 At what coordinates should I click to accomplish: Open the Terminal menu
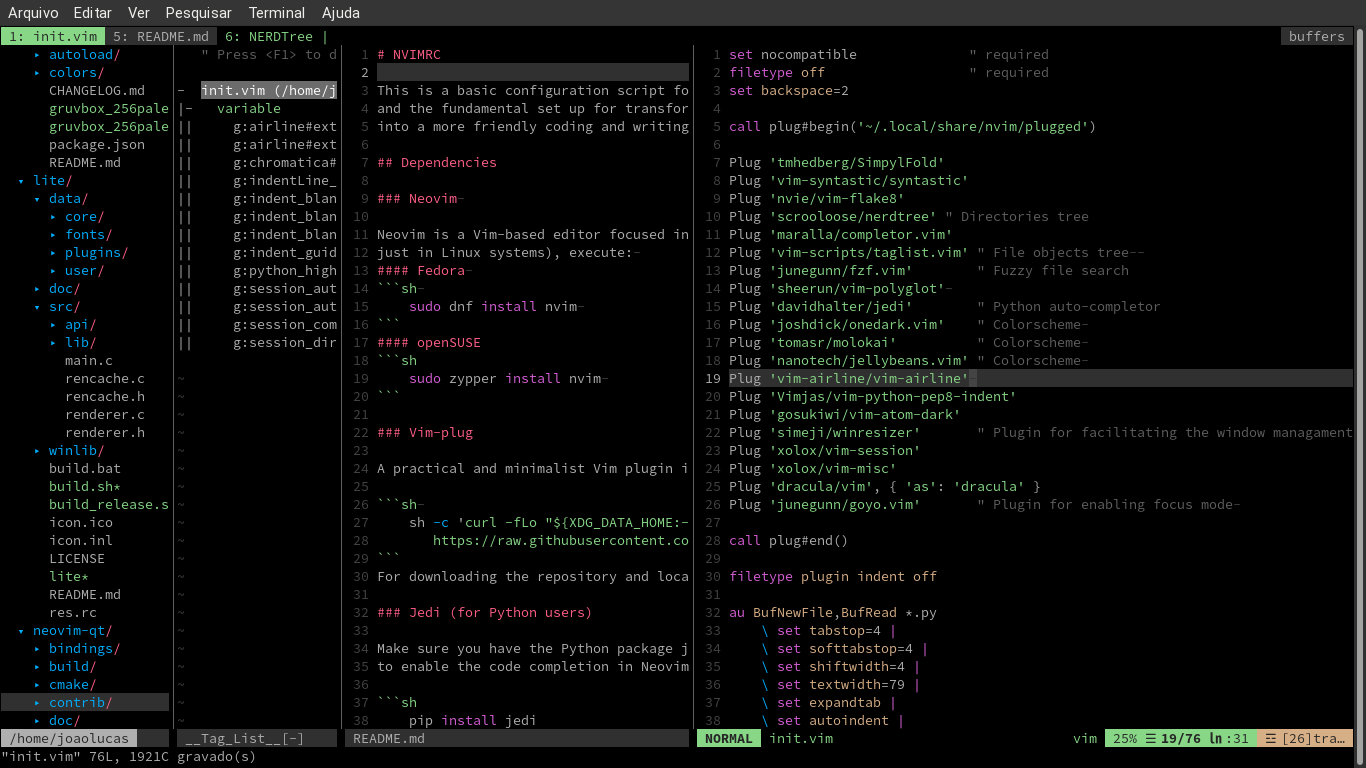pos(277,13)
